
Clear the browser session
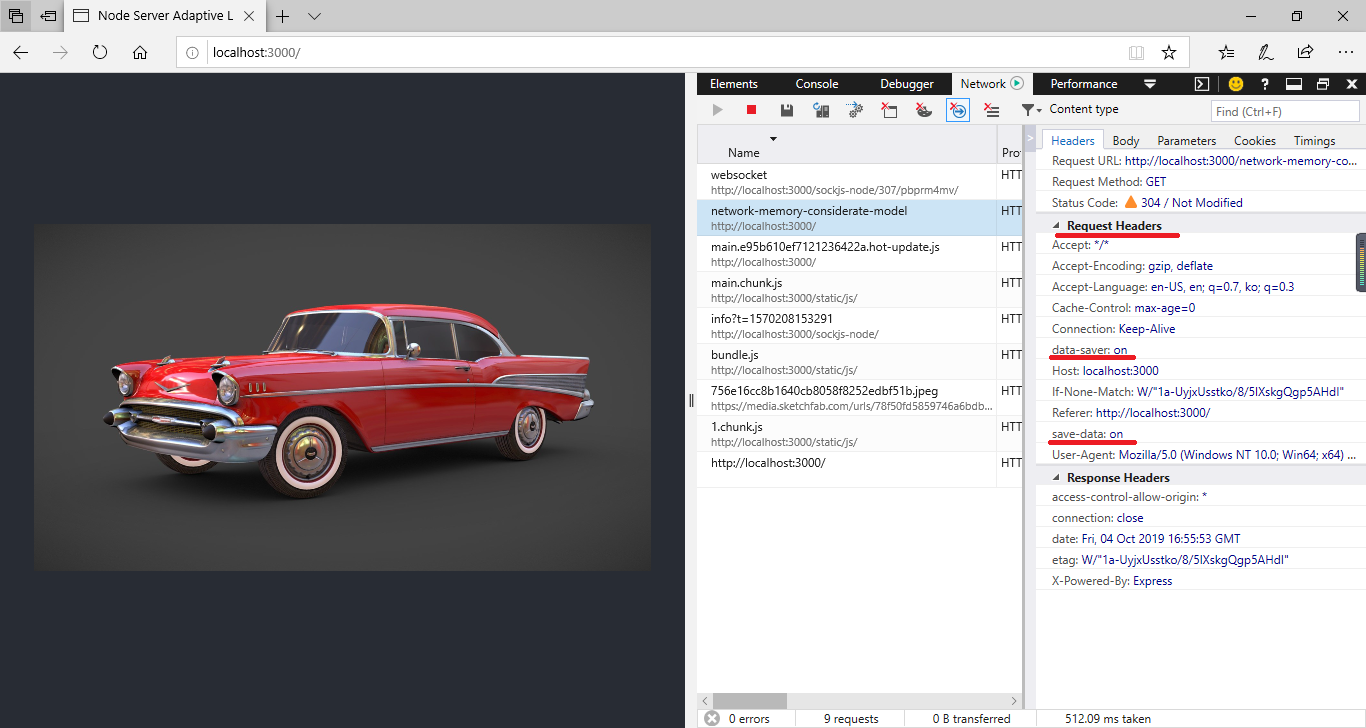click(x=889, y=110)
